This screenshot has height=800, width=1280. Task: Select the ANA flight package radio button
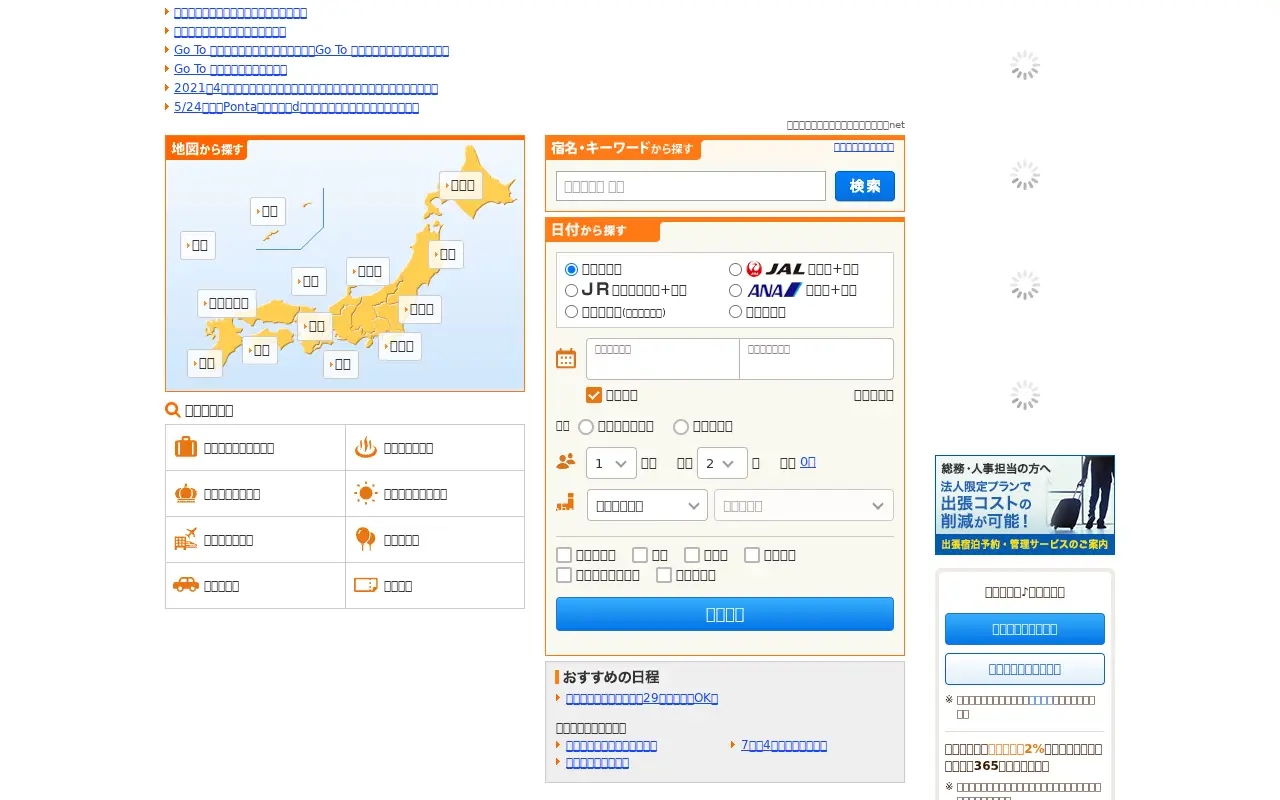pos(735,290)
